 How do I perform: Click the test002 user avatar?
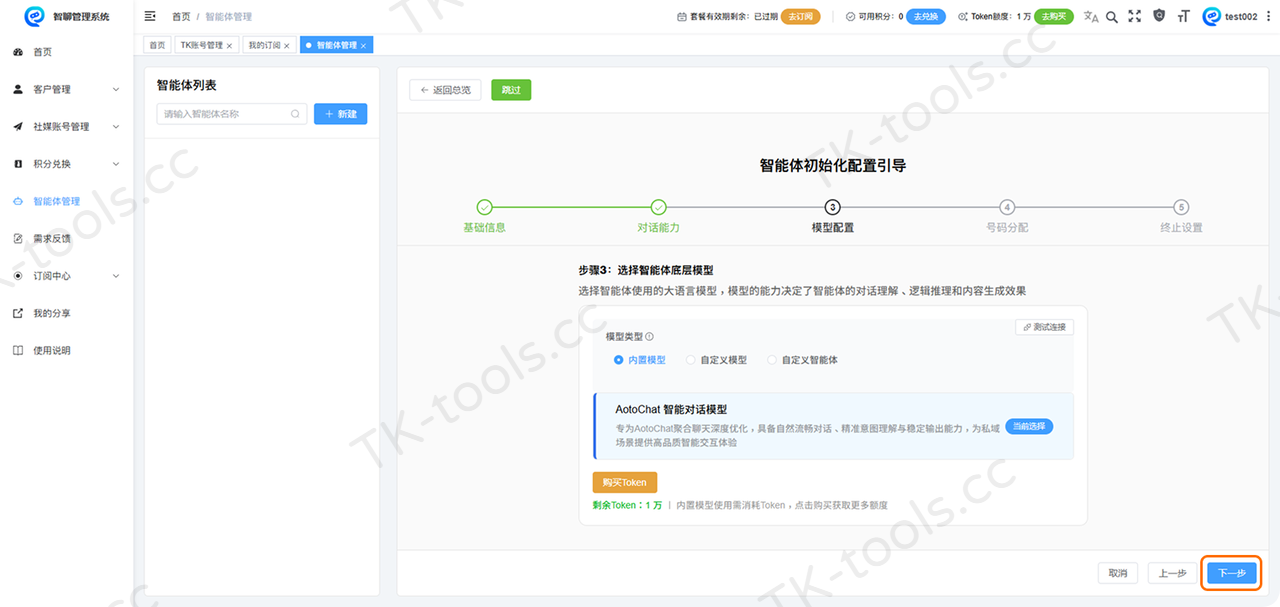tap(1212, 16)
